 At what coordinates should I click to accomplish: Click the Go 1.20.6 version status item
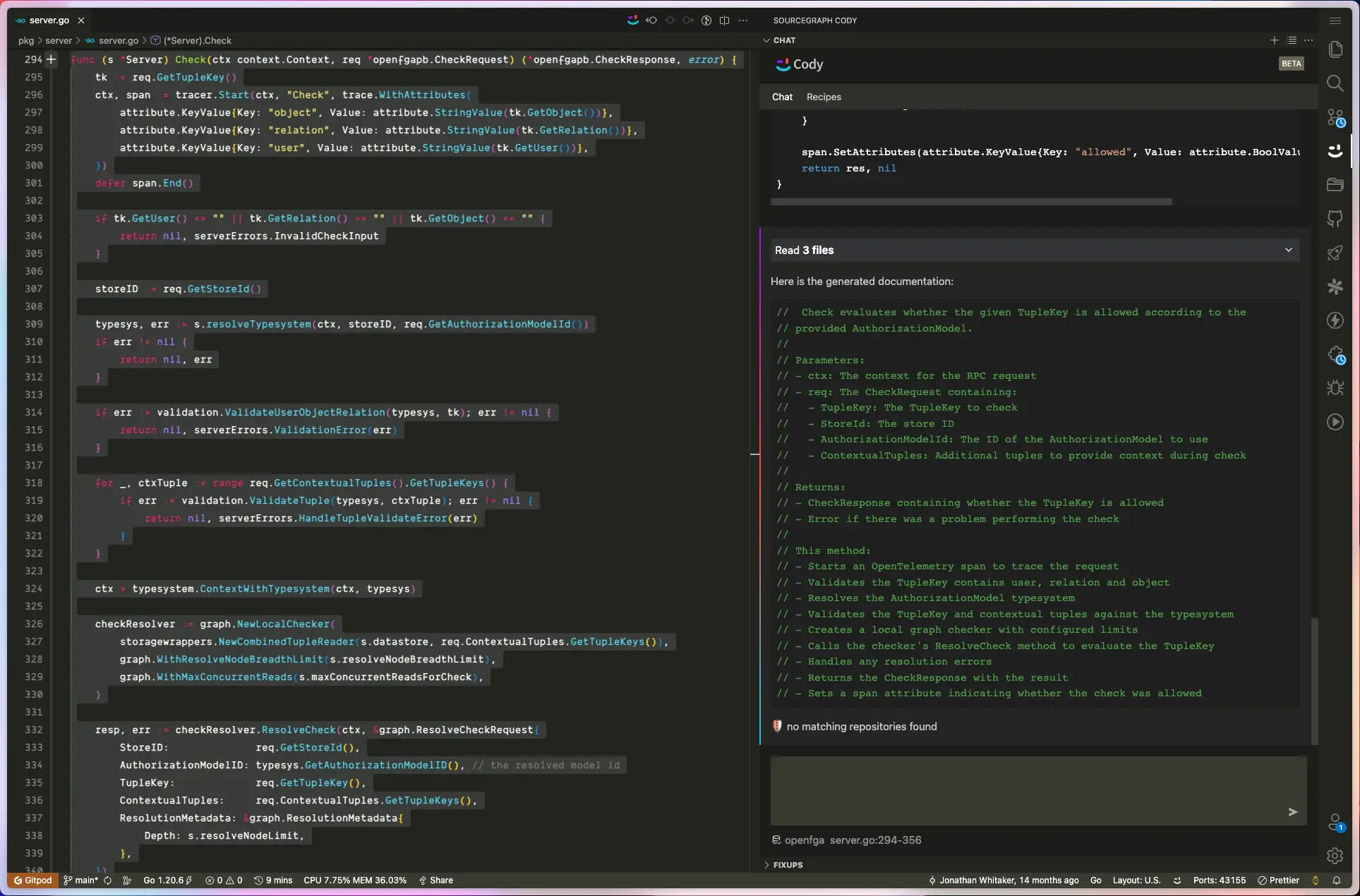click(x=167, y=880)
